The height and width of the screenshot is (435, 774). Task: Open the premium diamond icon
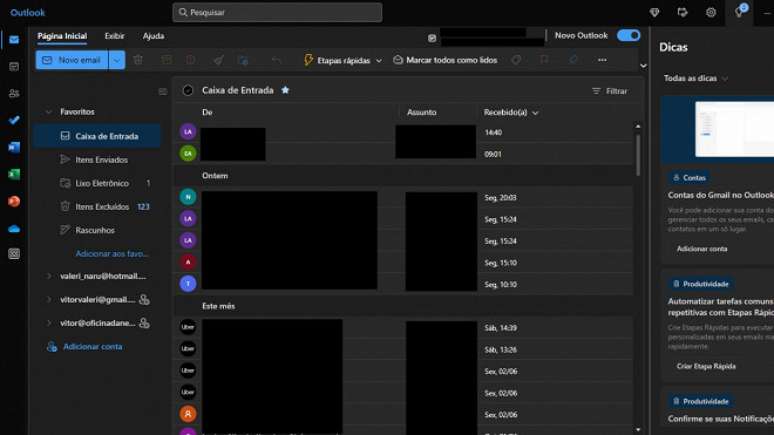click(655, 12)
